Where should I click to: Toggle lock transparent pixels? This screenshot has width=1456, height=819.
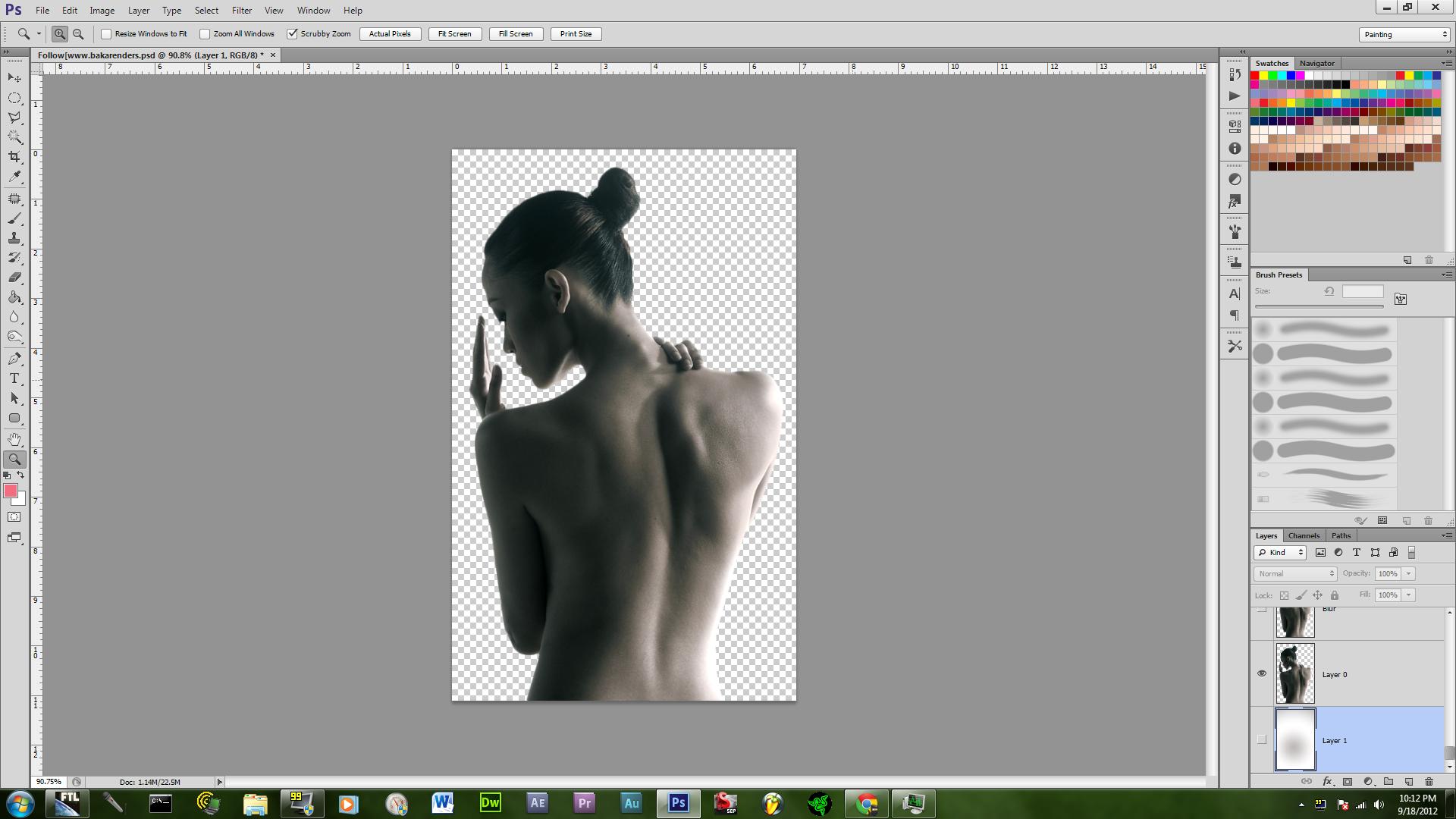click(1284, 595)
